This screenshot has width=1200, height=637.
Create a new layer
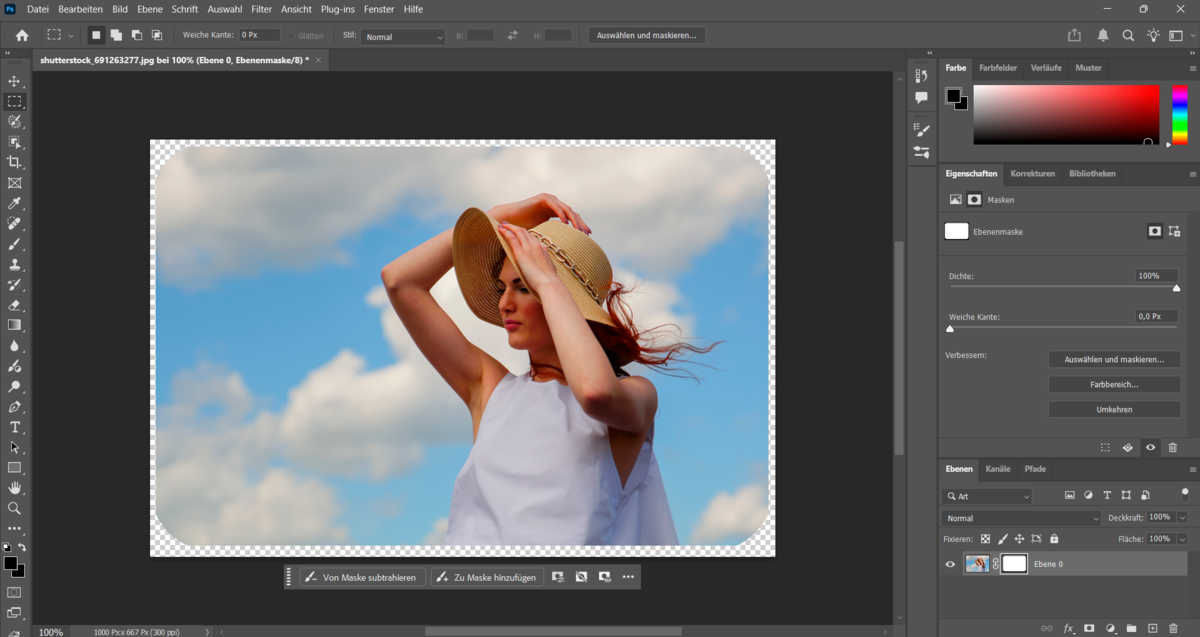pos(1153,628)
